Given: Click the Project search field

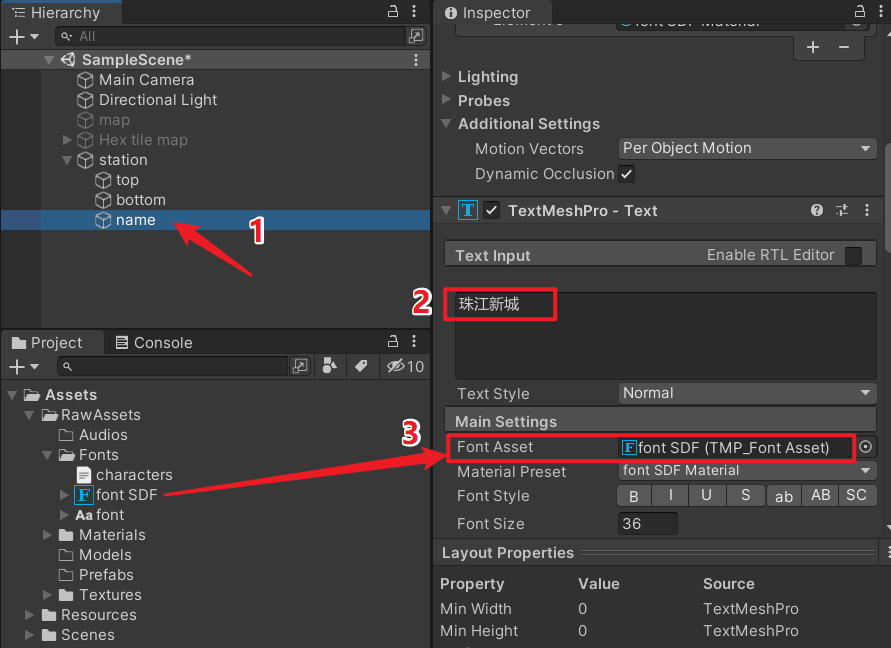Looking at the screenshot, I should tap(173, 367).
